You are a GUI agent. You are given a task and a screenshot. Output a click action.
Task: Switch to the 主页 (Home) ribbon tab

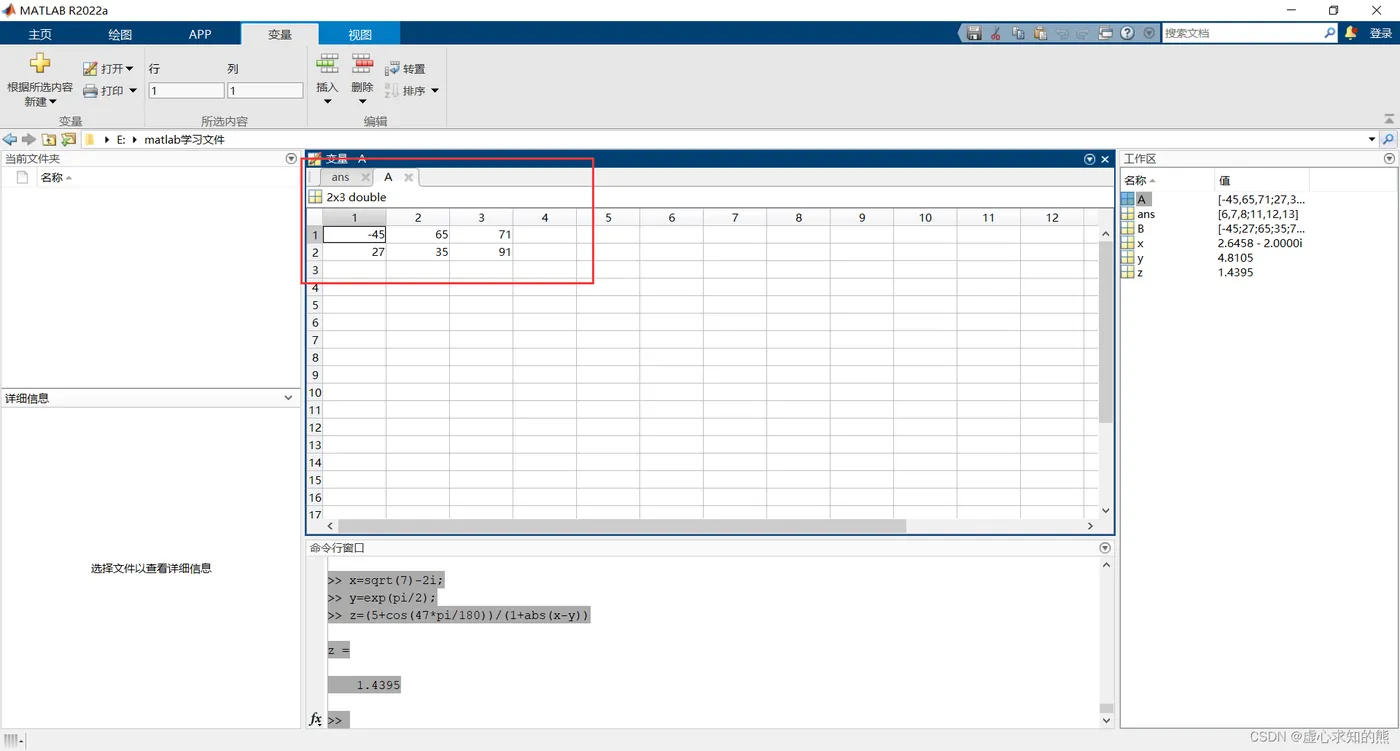coord(40,34)
